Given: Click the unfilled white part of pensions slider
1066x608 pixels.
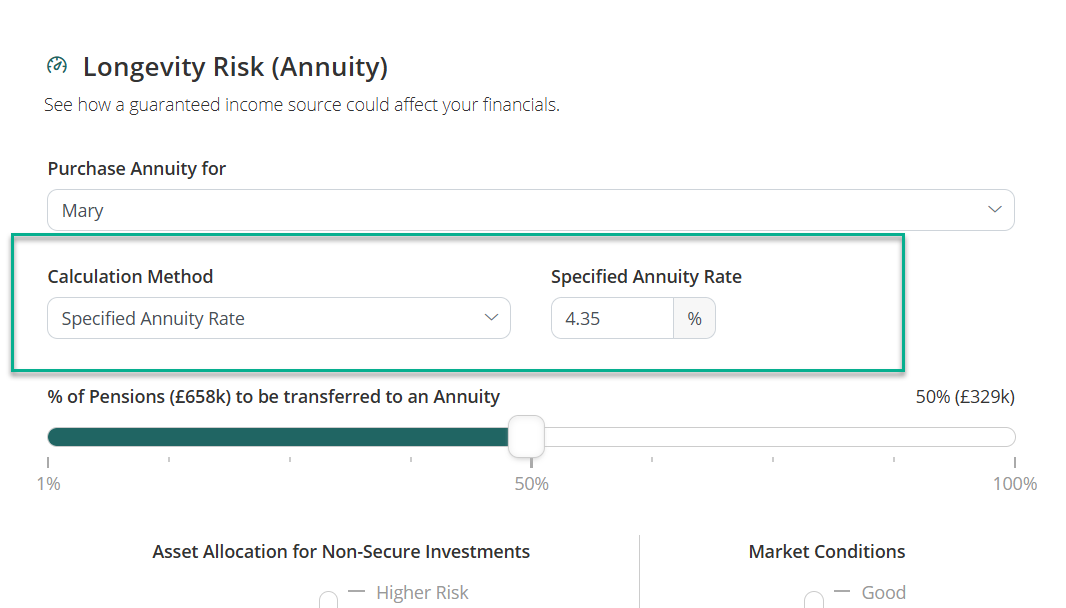Looking at the screenshot, I should (x=780, y=437).
